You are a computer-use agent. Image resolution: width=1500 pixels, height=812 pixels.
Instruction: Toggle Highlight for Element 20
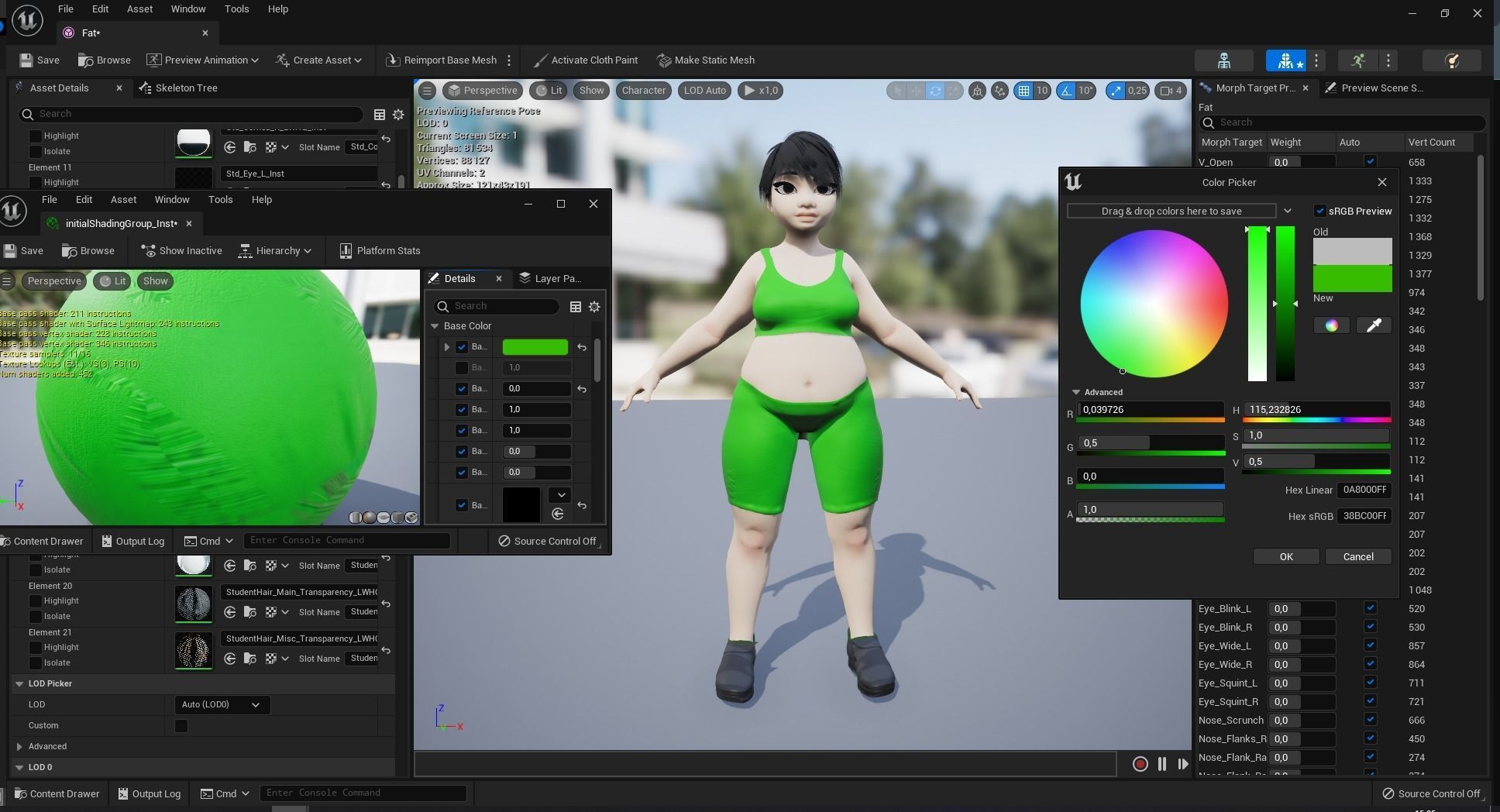pos(35,600)
